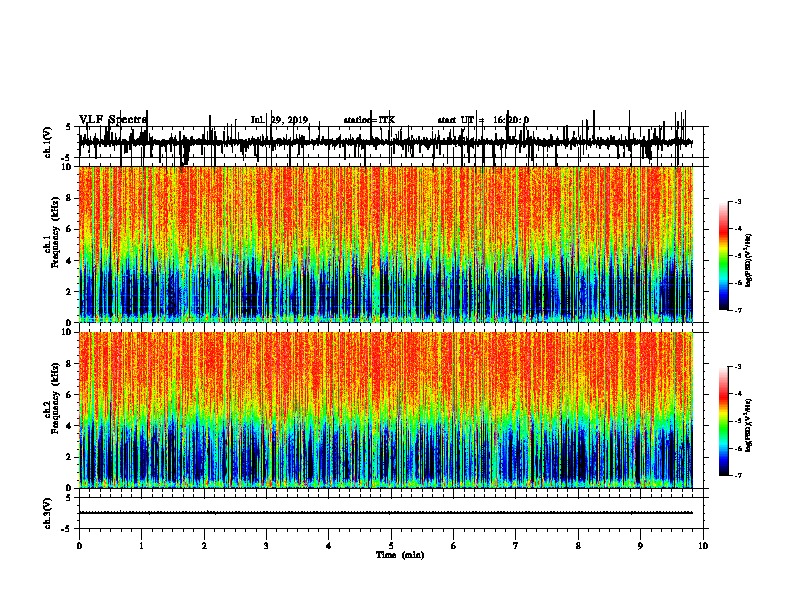Viewport: 792px width, 612px height.
Task: Click the time axis tick label "8"
Action: [x=578, y=546]
